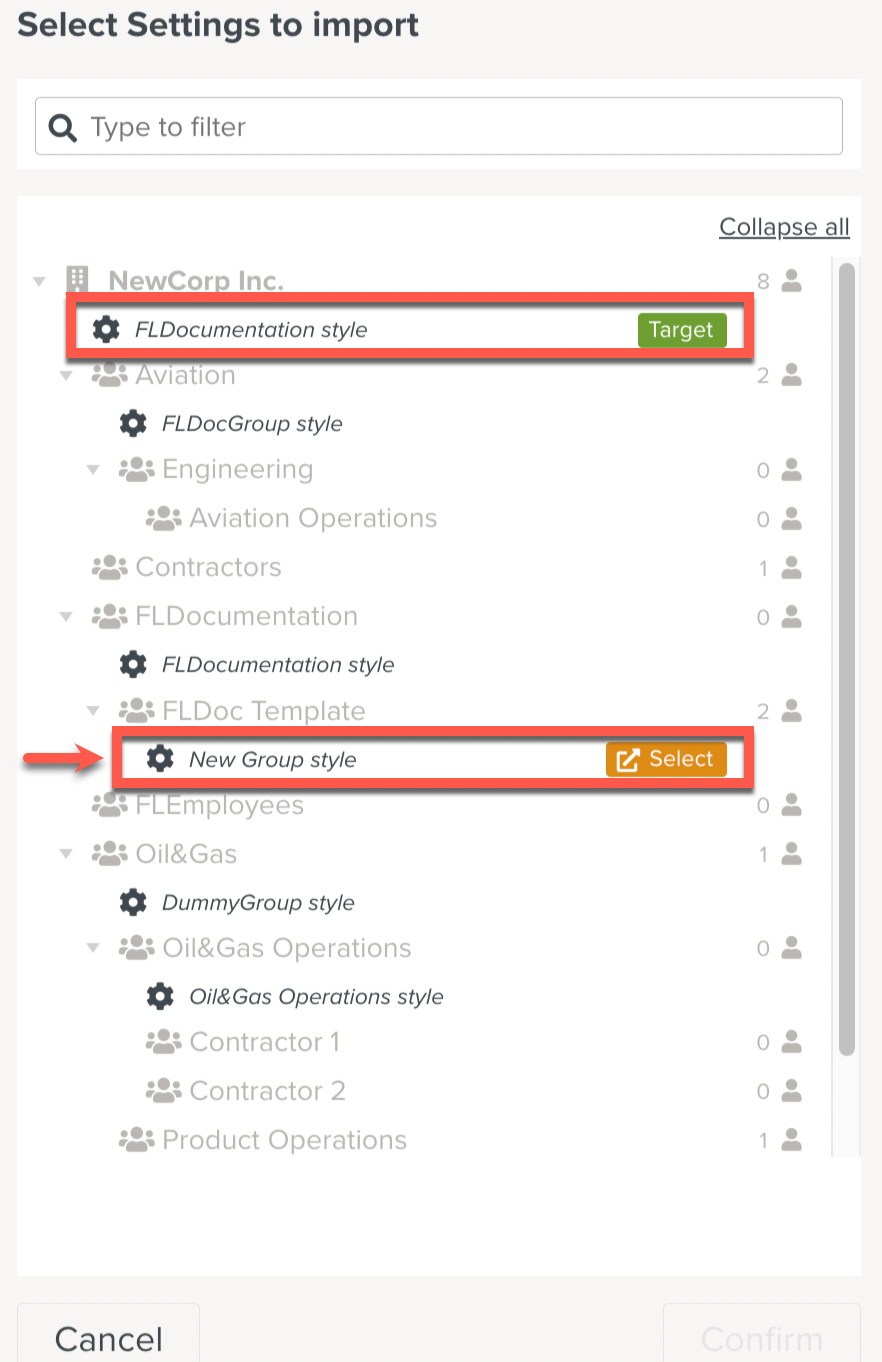882x1362 pixels.
Task: Click gear icon beside Oil&Gas Operations style
Action: point(160,996)
